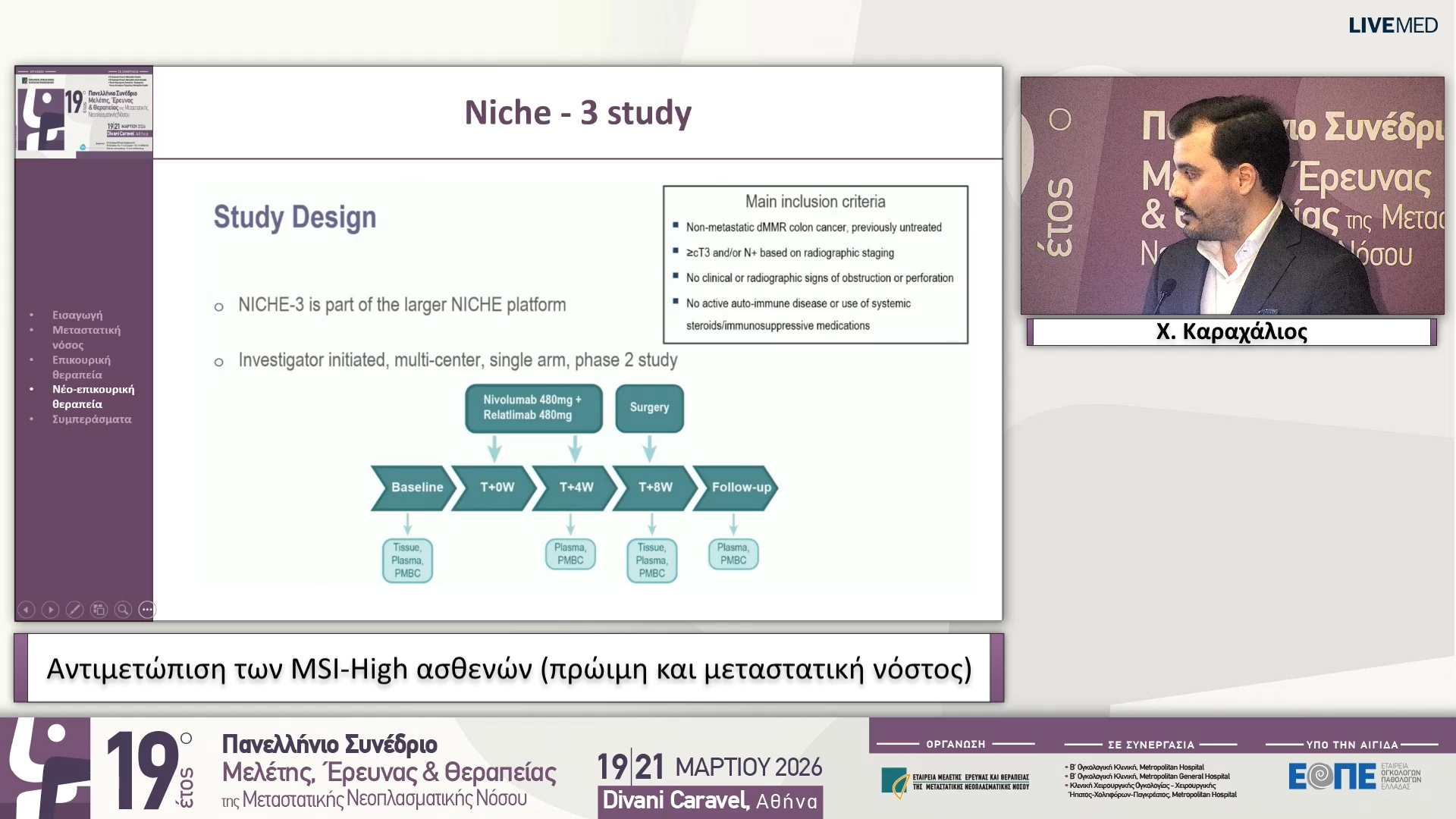Open the pen and pointer tools
Screen dimensions: 1456x819
tap(74, 610)
